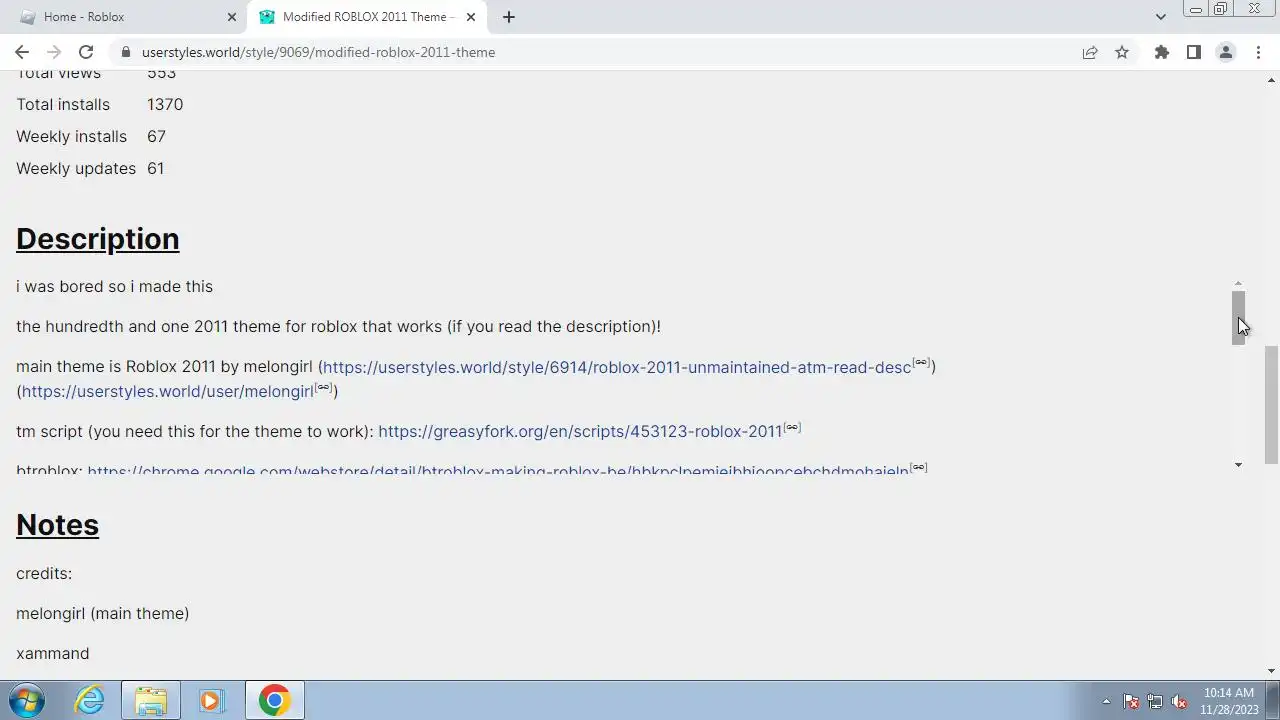This screenshot has height=720, width=1280.
Task: Click the link icon after greasyfork URL
Action: [x=792, y=427]
